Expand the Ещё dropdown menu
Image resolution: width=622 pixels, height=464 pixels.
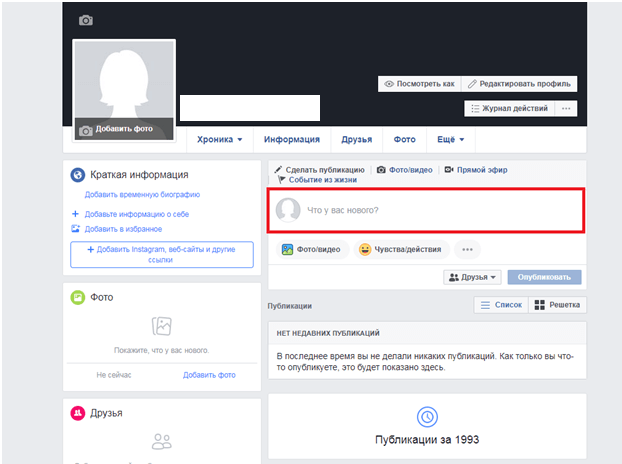pyautogui.click(x=447, y=139)
